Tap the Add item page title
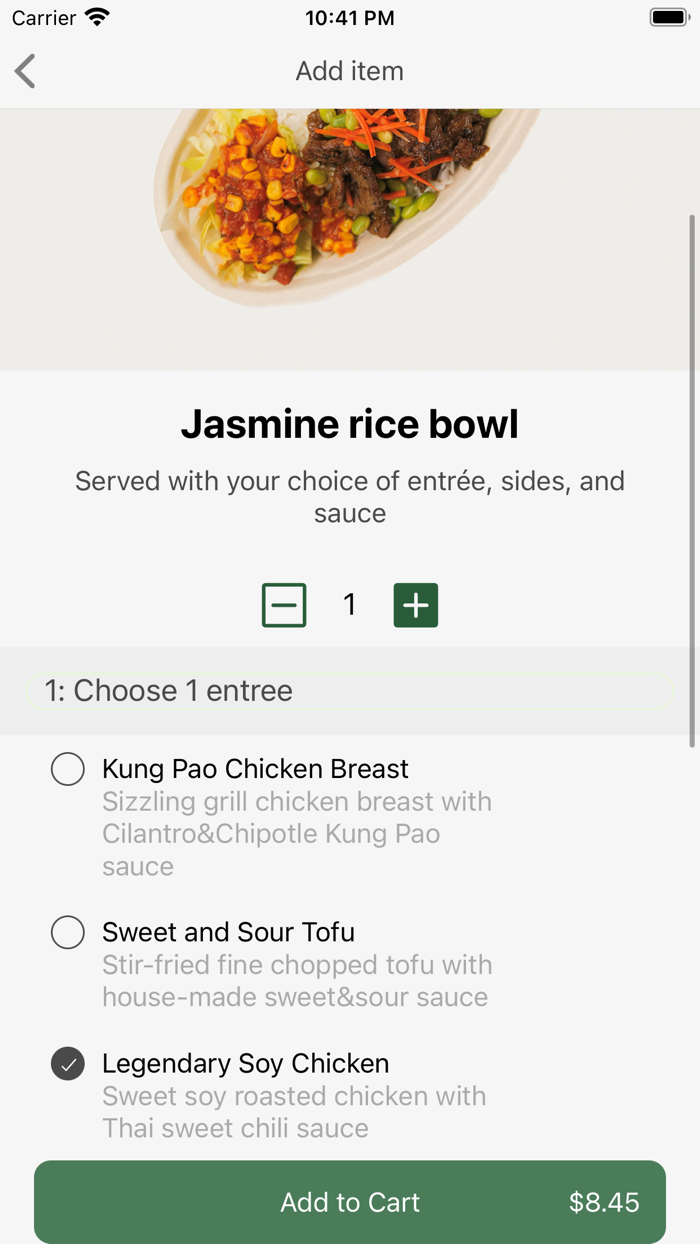The width and height of the screenshot is (700, 1244). [350, 72]
